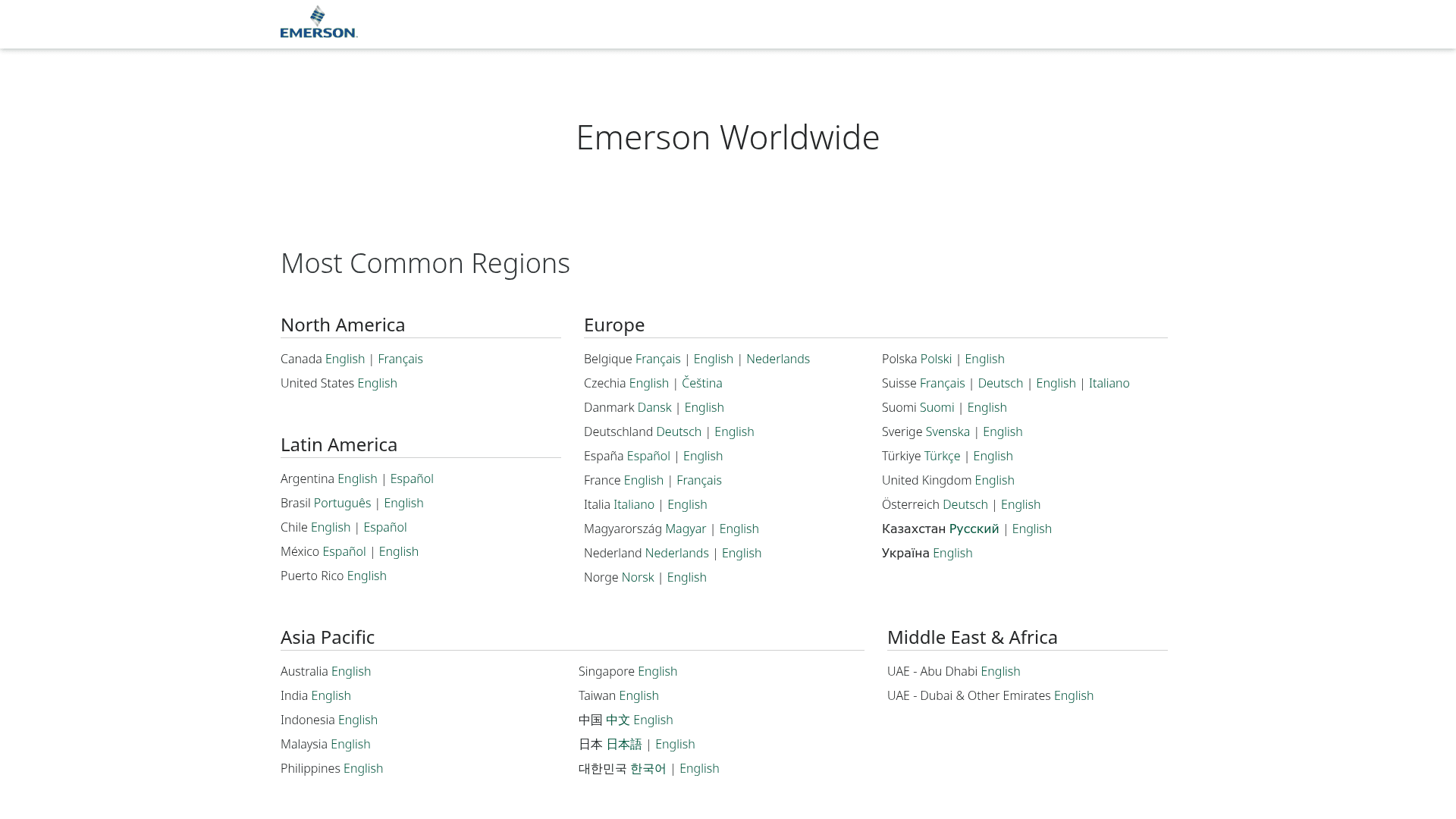The height and width of the screenshot is (819, 1456).
Task: Choose English for Україна
Action: point(952,553)
